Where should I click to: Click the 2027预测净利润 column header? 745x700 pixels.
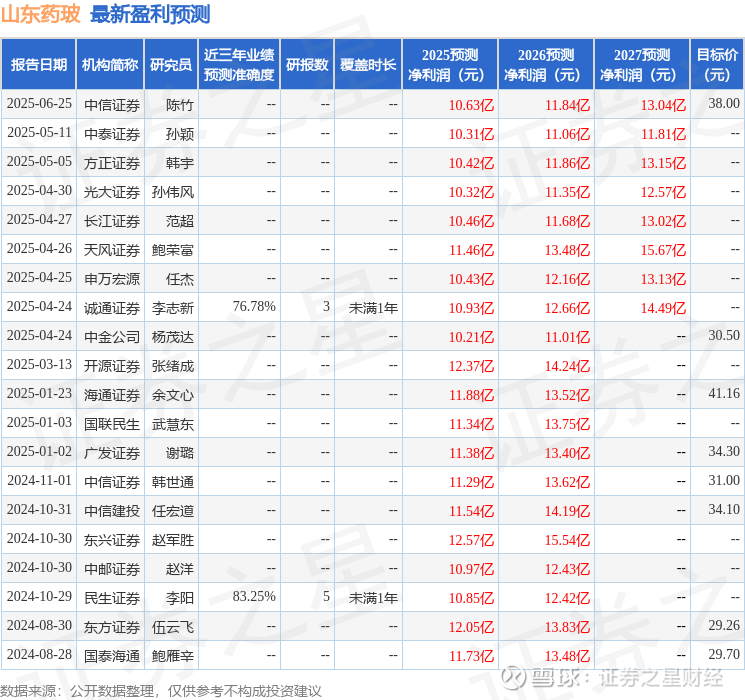click(642, 65)
